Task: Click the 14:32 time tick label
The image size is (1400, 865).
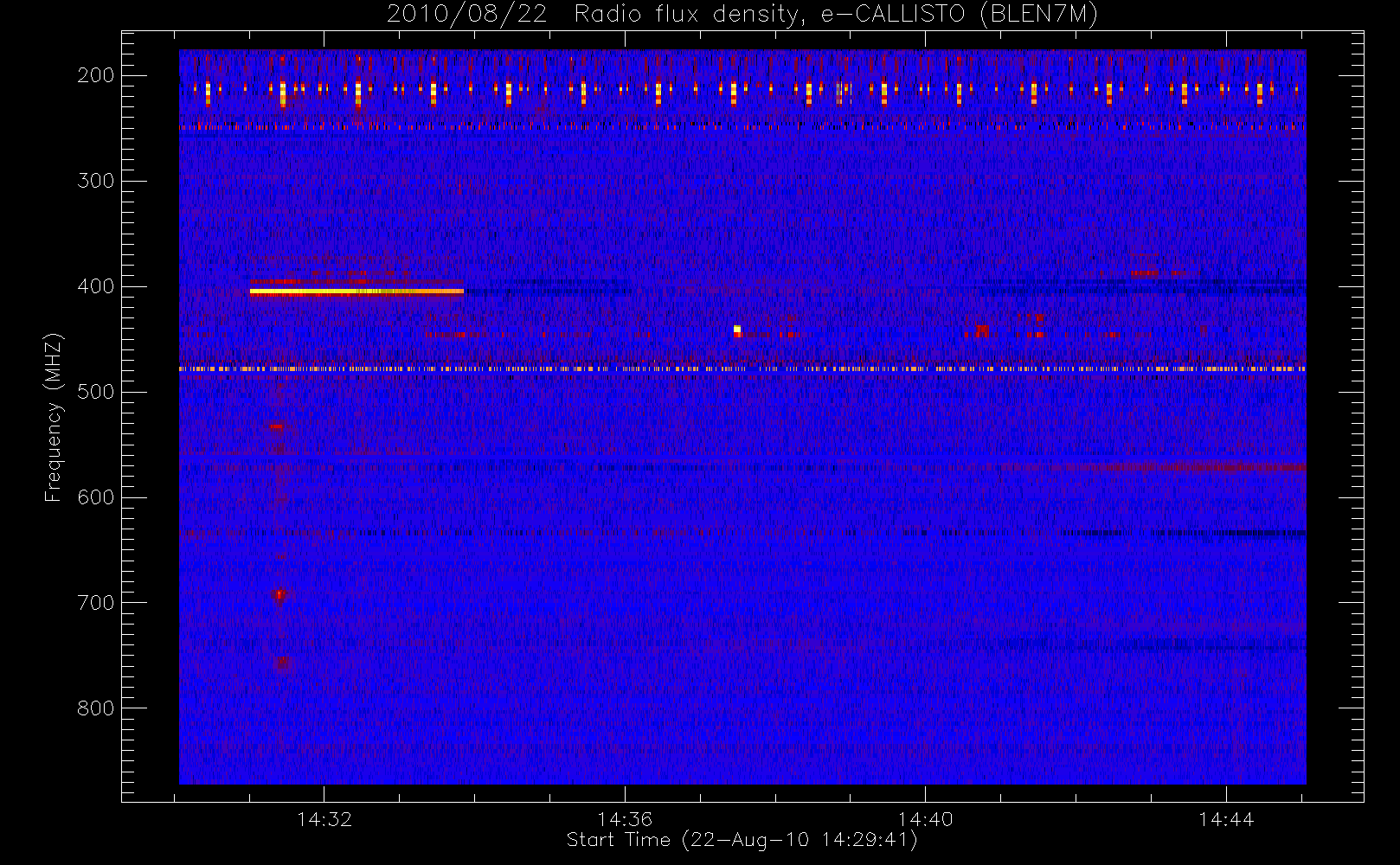Action: click(x=324, y=819)
